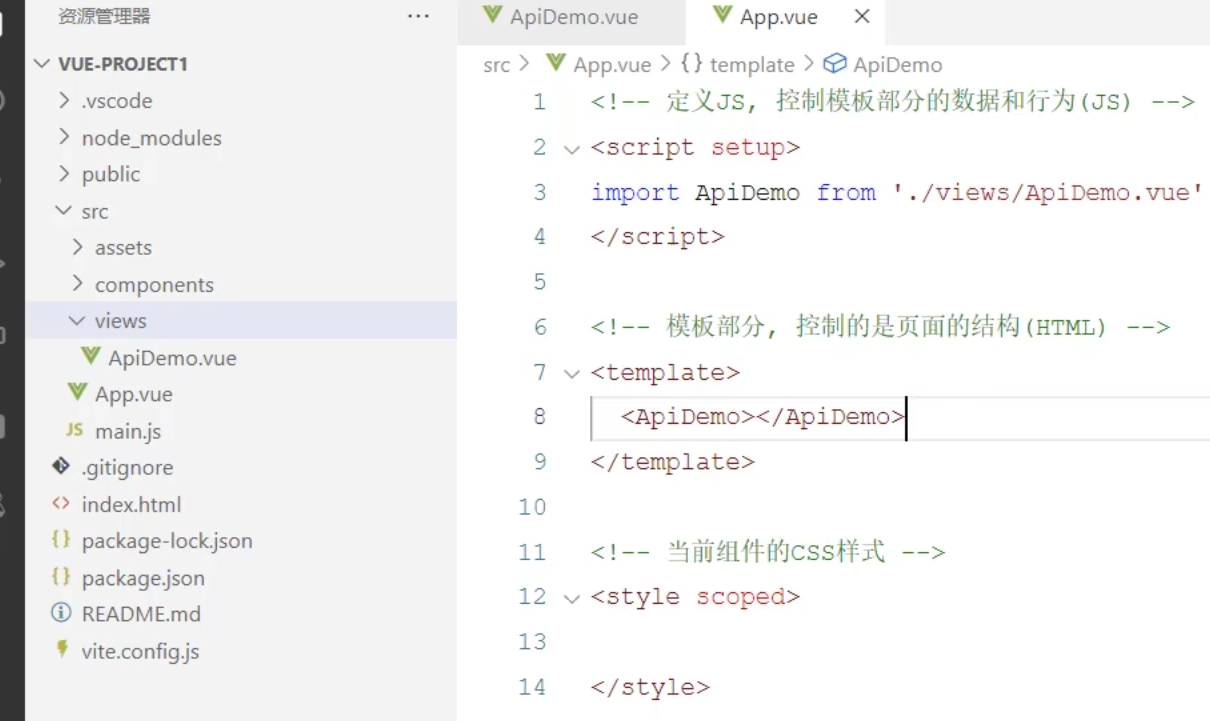Click the closing </style> tag
This screenshot has width=1210, height=721.
point(650,687)
